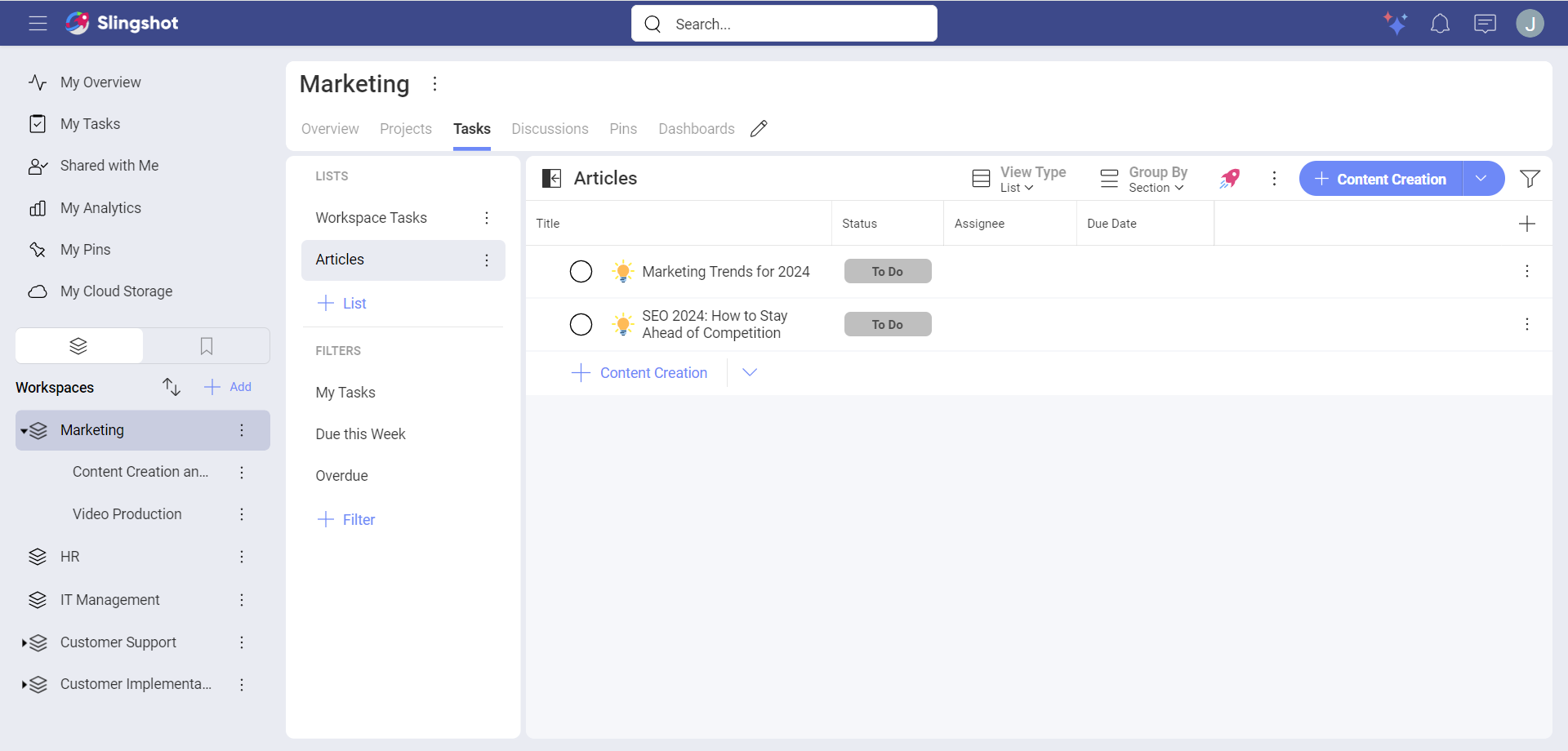Open Articles toolbar more options
The height and width of the screenshot is (751, 1568).
[1274, 179]
